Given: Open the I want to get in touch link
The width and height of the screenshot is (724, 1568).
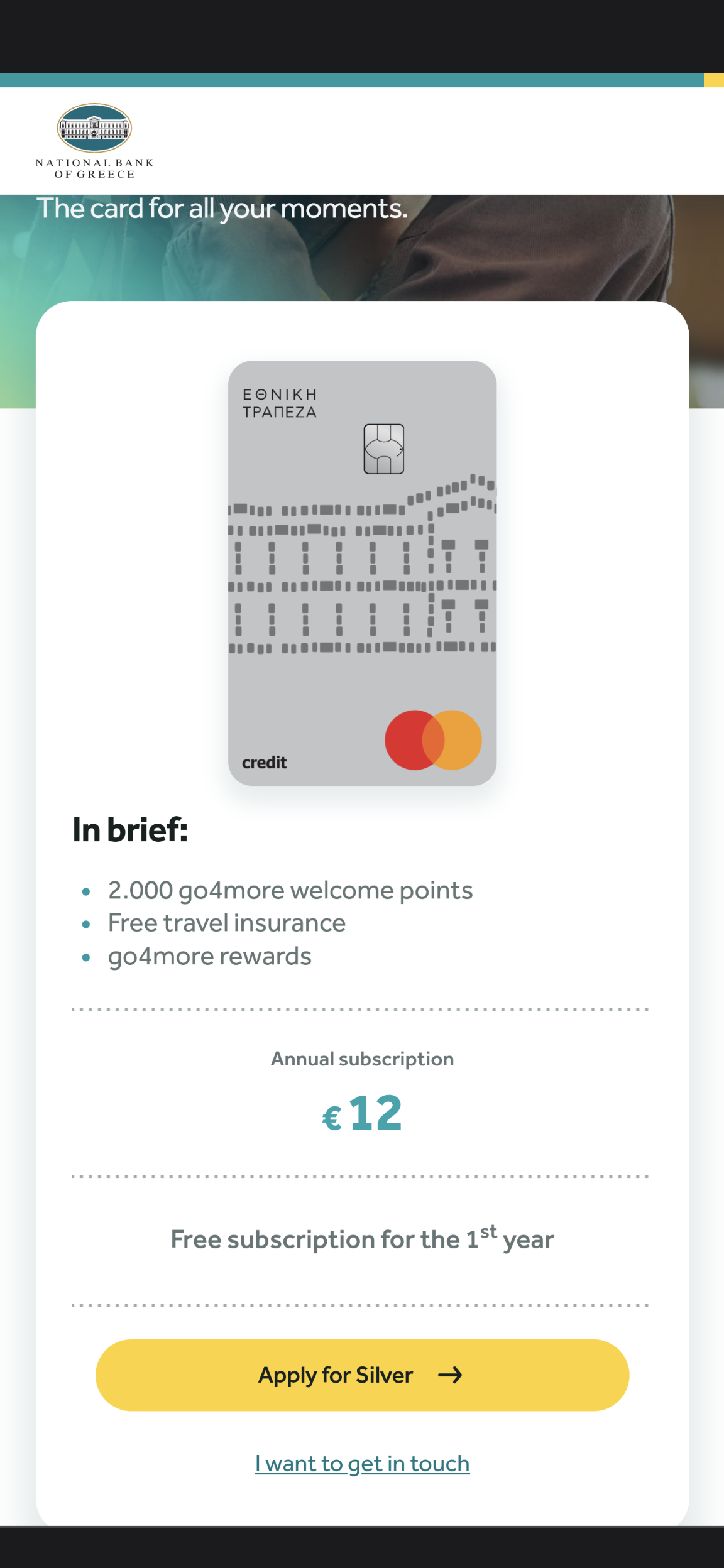Looking at the screenshot, I should (x=362, y=1463).
